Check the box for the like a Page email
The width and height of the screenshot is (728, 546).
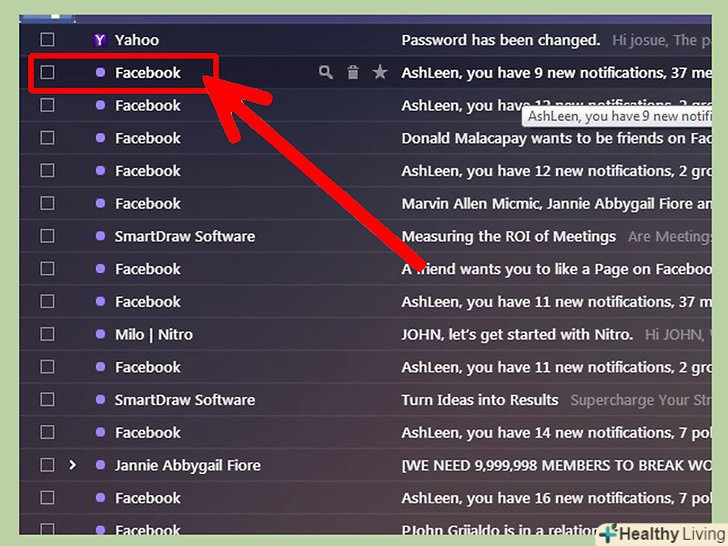[47, 269]
